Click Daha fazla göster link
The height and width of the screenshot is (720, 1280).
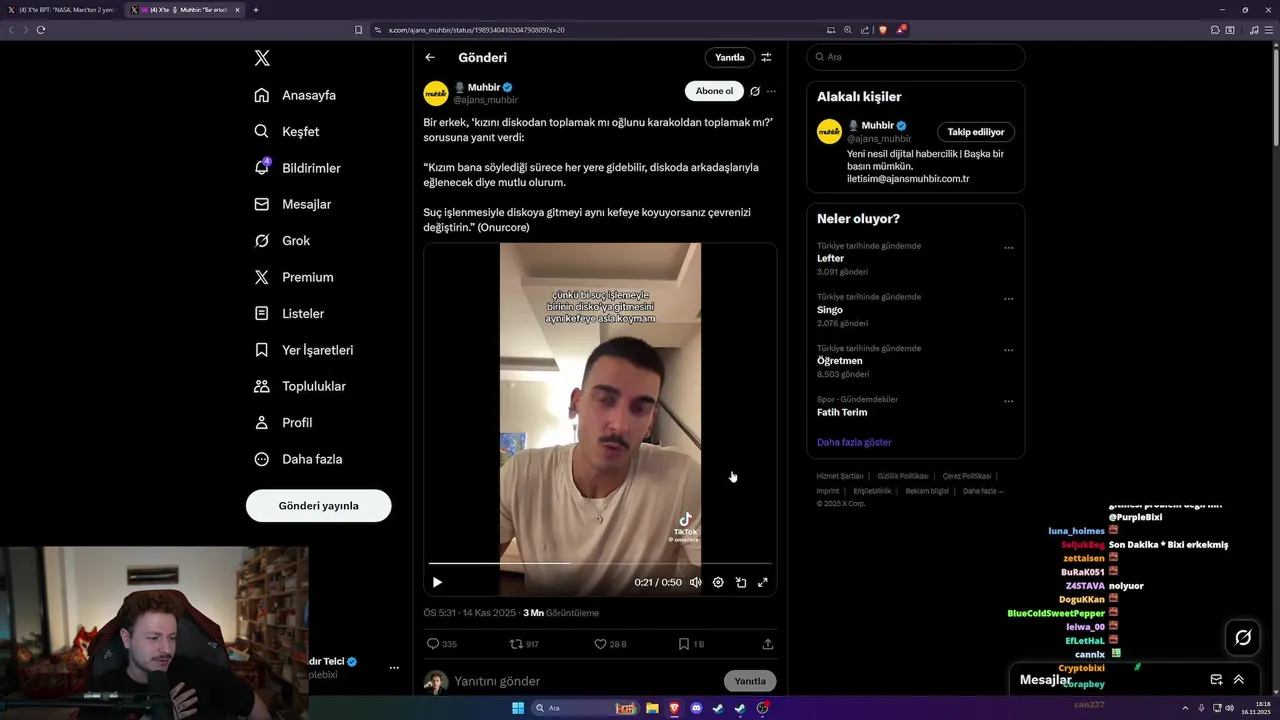[854, 442]
